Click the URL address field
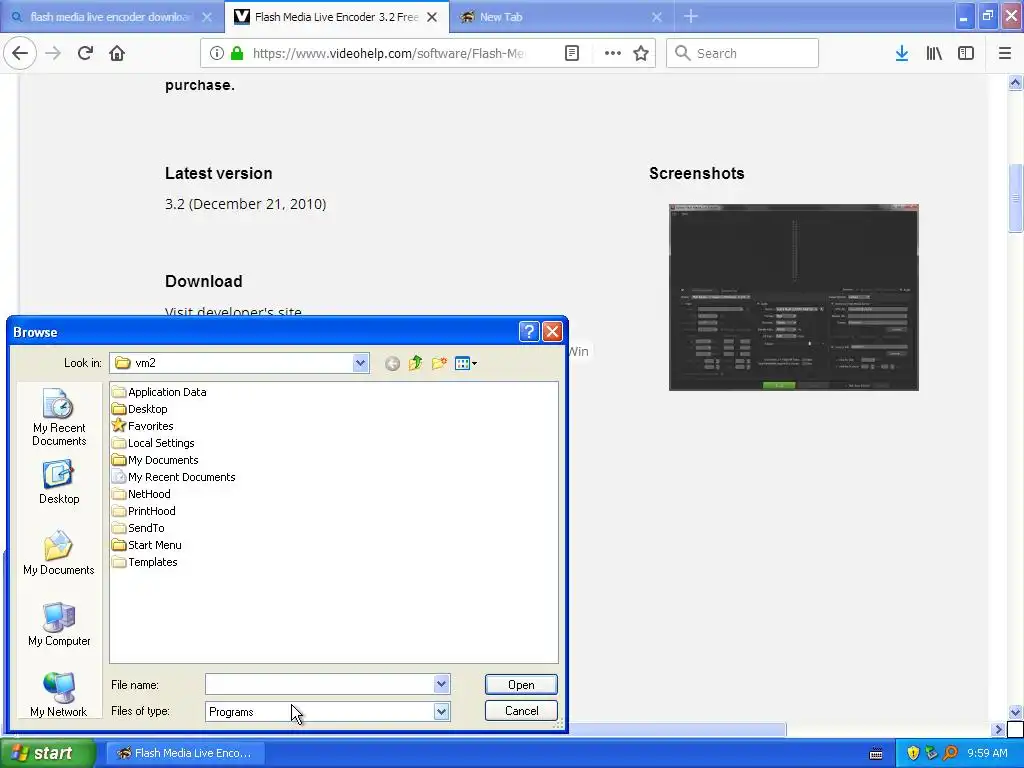This screenshot has height=768, width=1024. click(388, 53)
